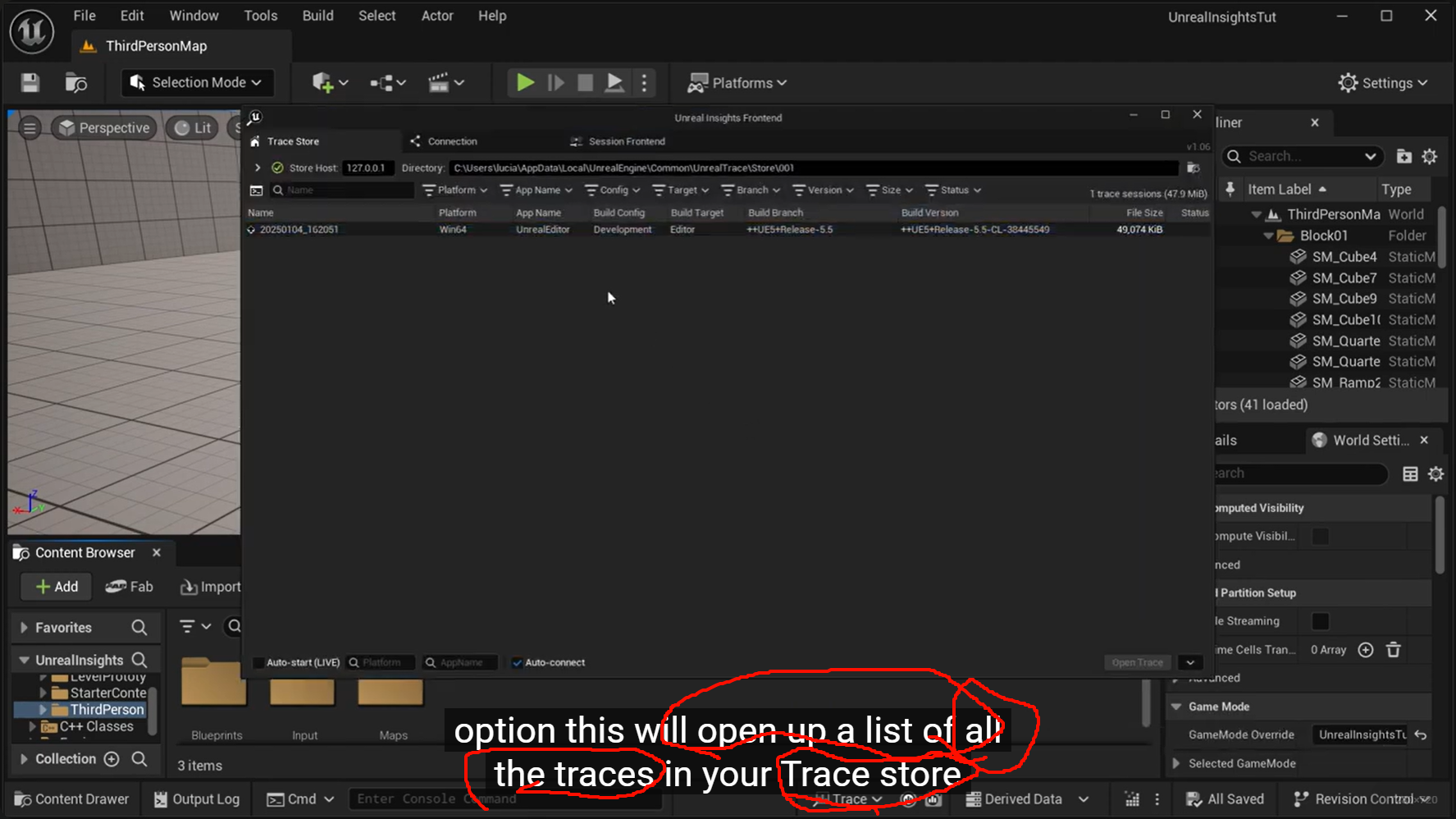Open the cinematics clapperboard menu
Screen dimensions: 1456x819
click(446, 83)
